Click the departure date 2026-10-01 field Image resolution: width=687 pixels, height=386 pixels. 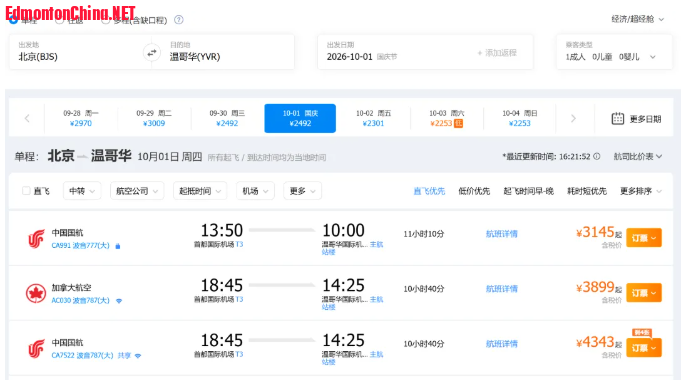click(x=394, y=52)
